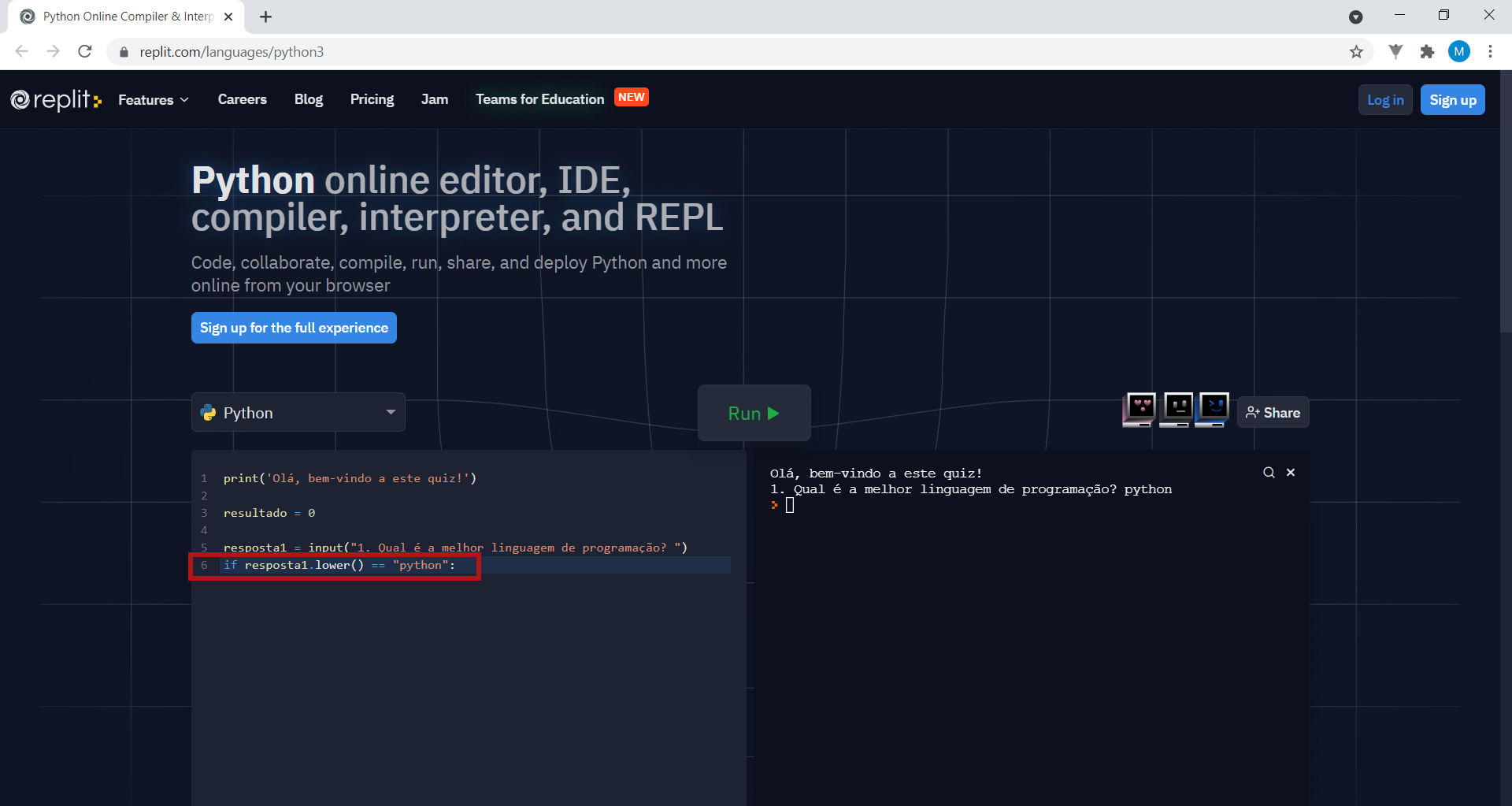Click the quiz question output line in console
This screenshot has height=806, width=1512.
[x=970, y=489]
